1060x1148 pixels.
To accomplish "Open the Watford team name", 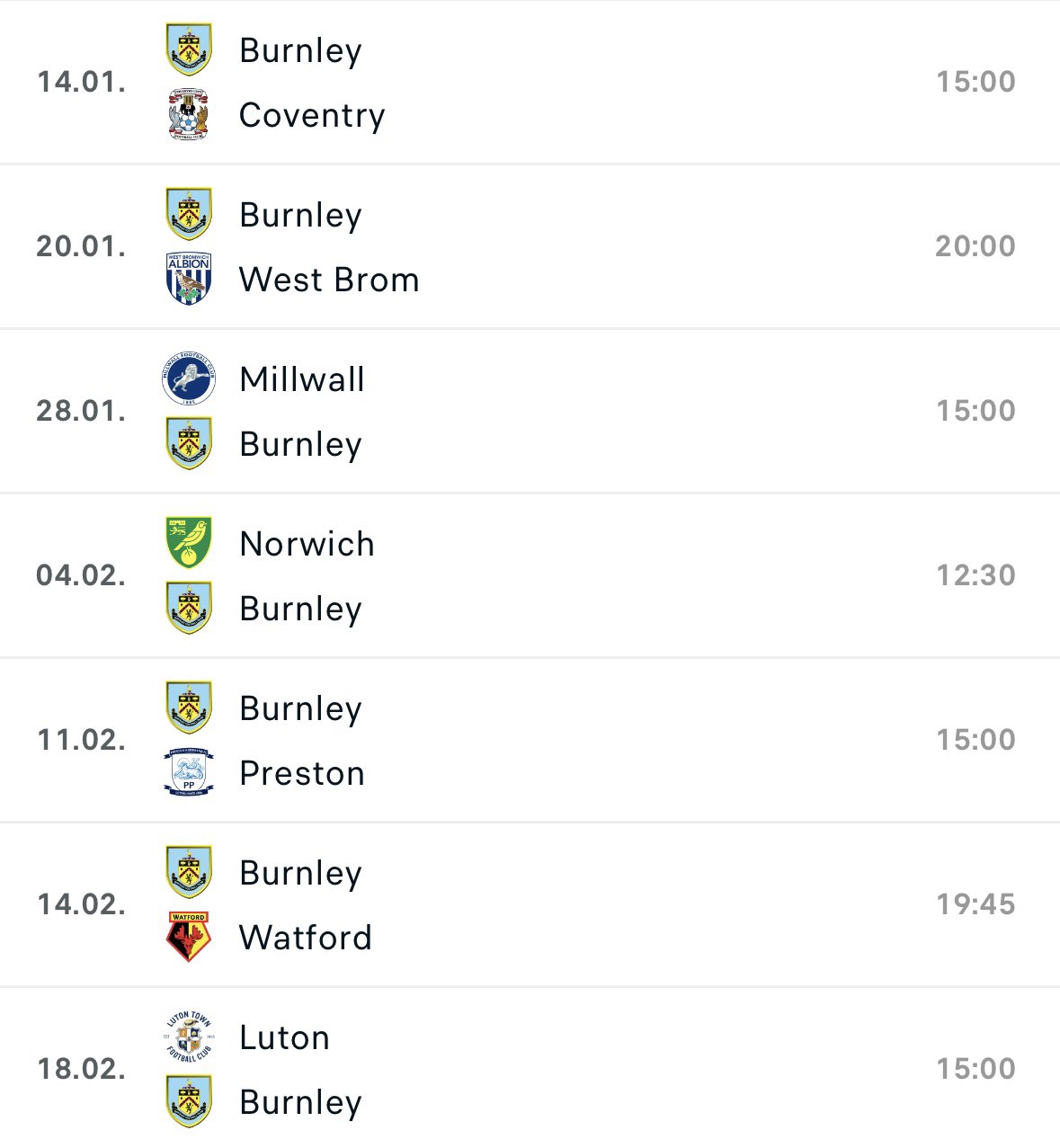I will point(306,938).
